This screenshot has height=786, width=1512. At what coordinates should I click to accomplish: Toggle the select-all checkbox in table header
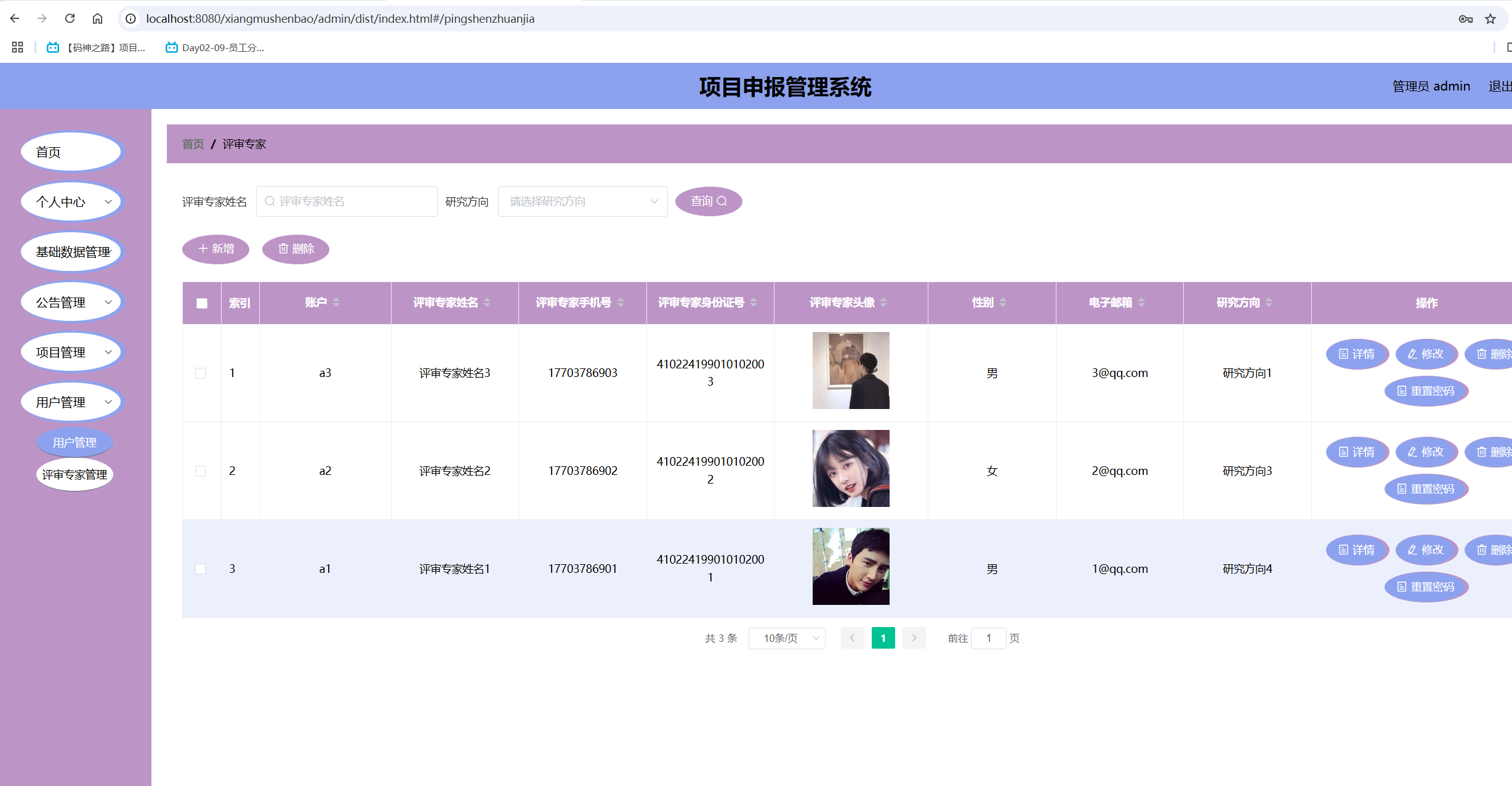point(201,302)
